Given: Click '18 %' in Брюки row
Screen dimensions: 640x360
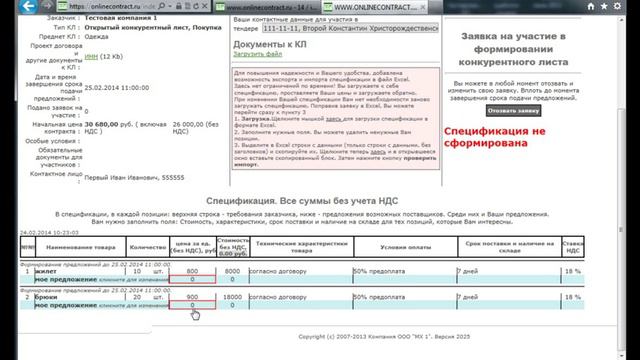Looking at the screenshot, I should click(x=573, y=297).
